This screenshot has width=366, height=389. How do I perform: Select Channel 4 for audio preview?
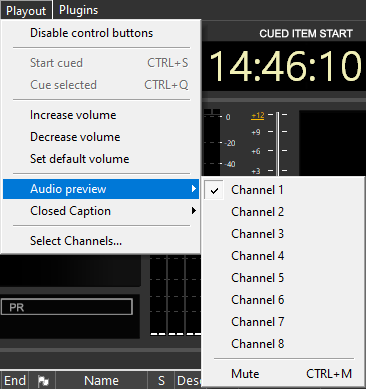283,256
